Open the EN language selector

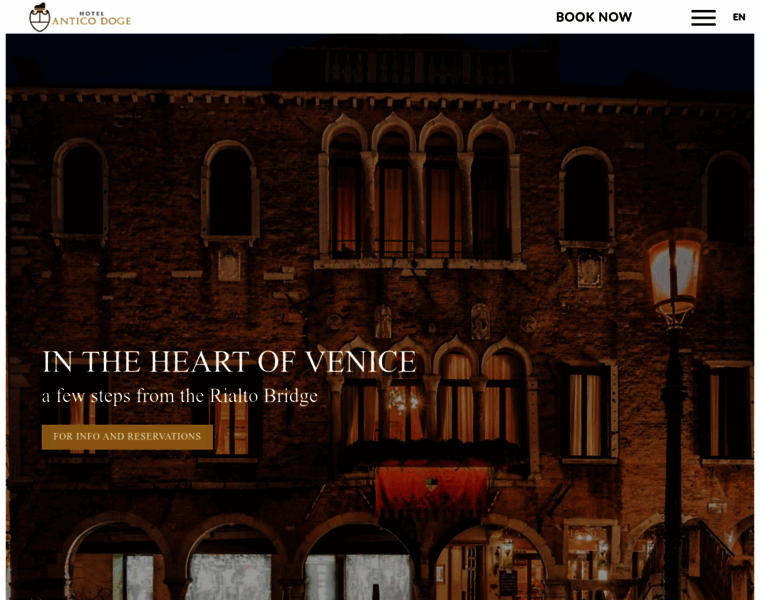(739, 17)
